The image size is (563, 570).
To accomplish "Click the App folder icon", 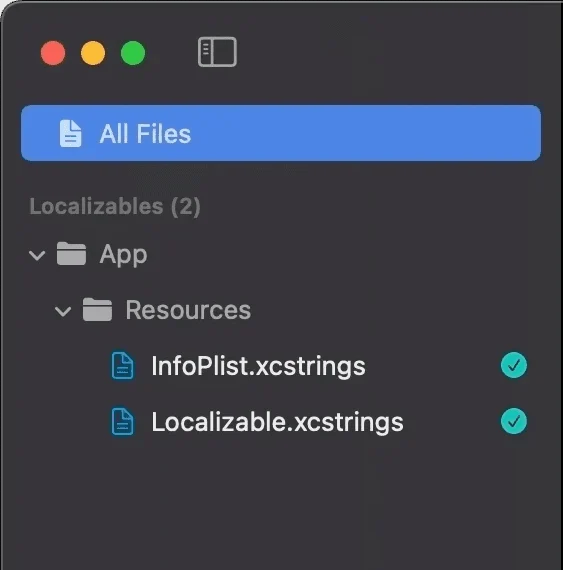I will tap(71, 254).
